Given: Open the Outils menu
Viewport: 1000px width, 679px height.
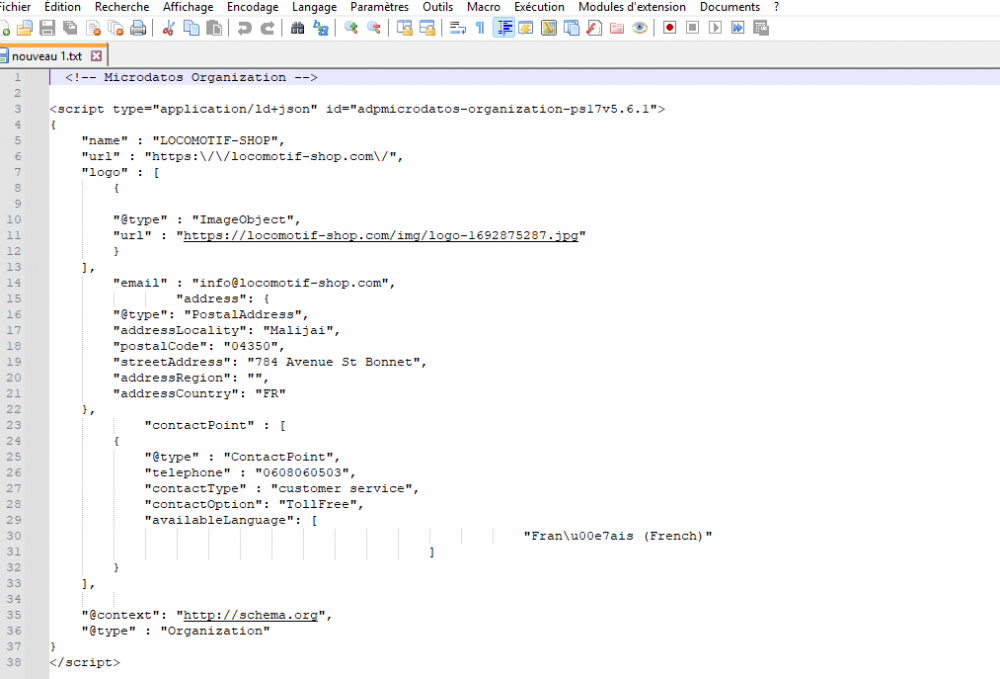Looking at the screenshot, I should [x=438, y=7].
